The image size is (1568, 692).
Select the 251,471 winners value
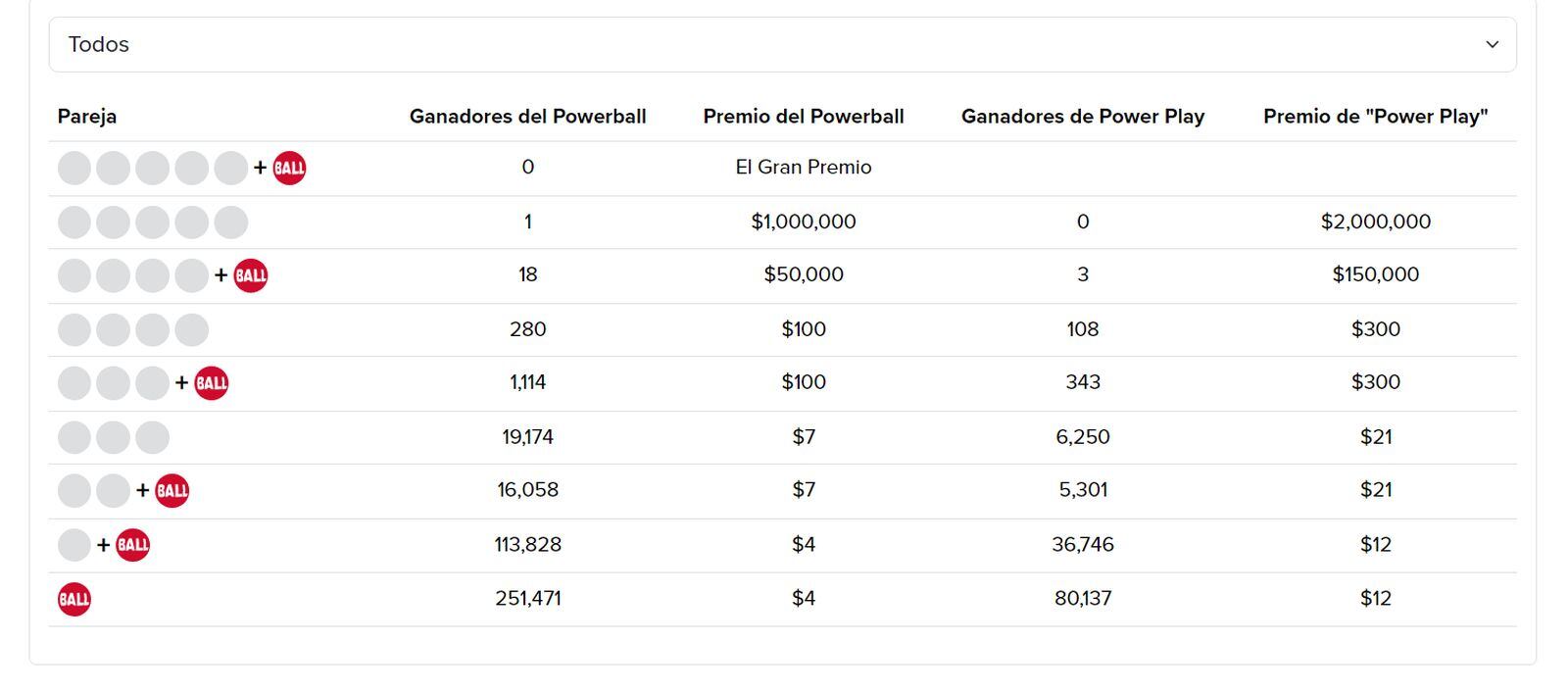point(527,597)
